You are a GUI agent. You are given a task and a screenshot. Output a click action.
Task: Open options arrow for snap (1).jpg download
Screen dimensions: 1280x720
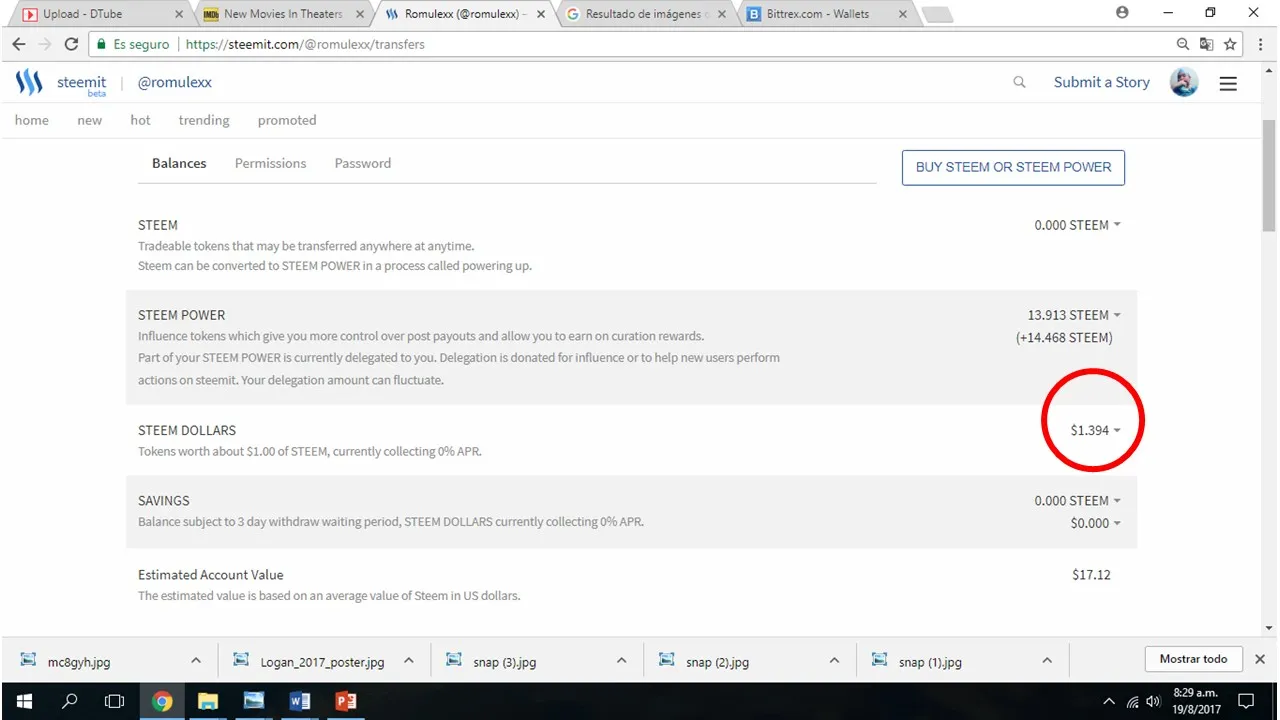point(1047,660)
